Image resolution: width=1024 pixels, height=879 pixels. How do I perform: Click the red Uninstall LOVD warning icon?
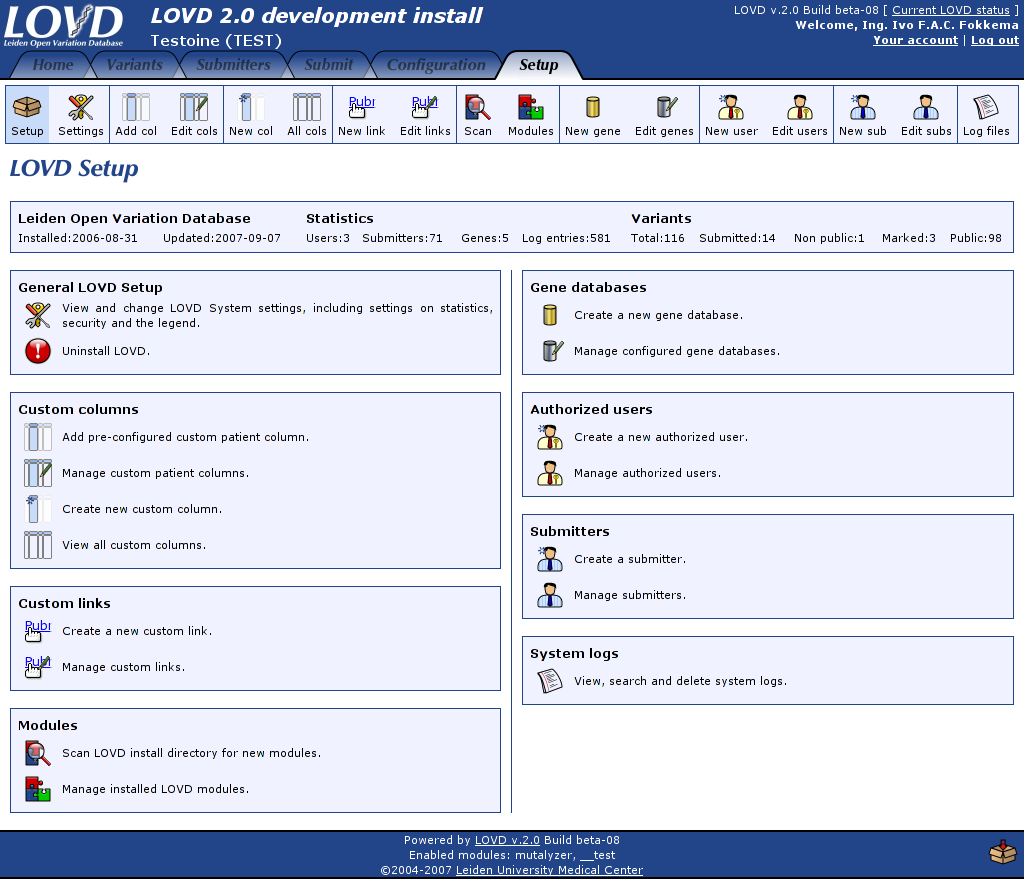pos(38,351)
